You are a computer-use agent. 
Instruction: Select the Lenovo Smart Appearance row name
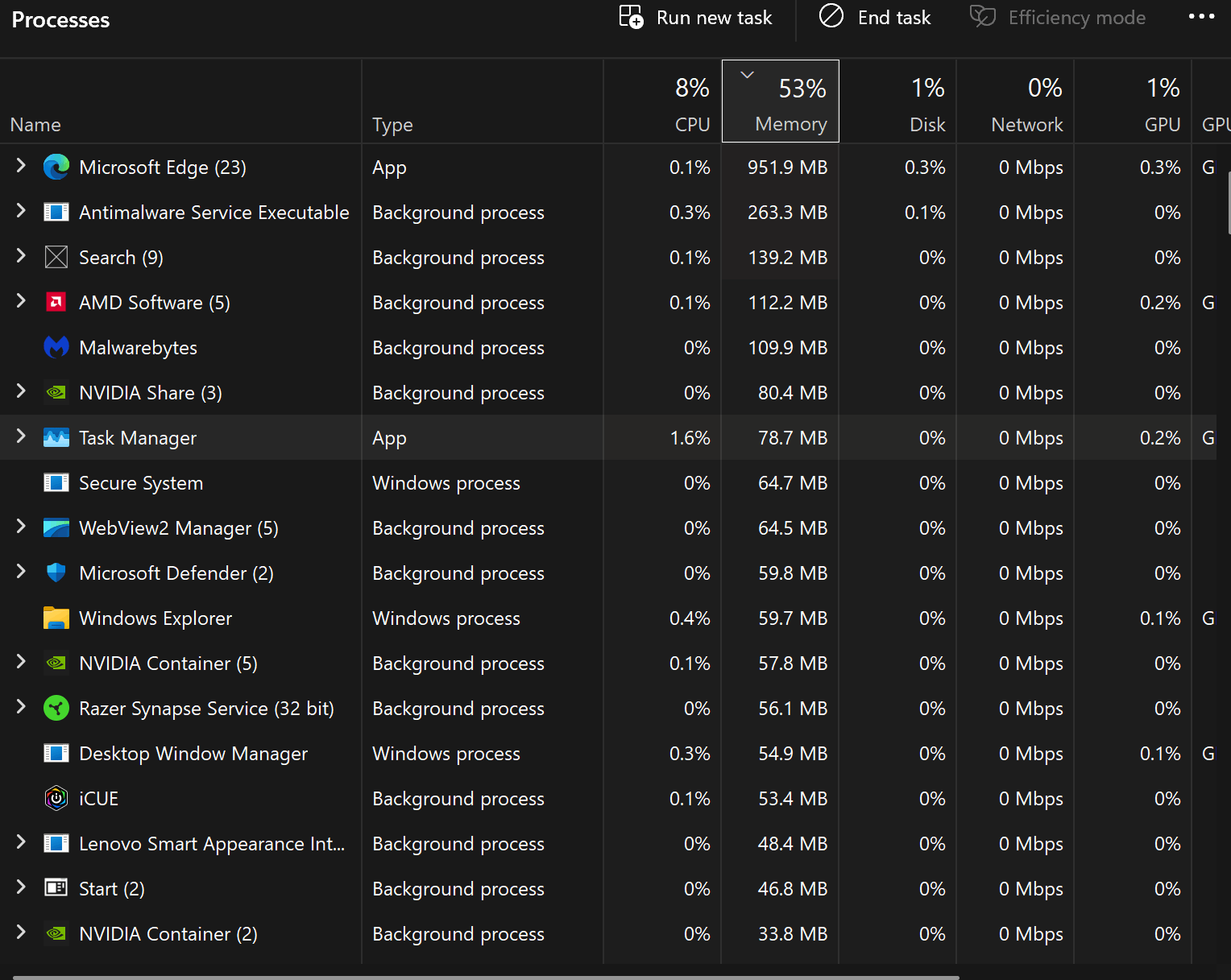point(212,844)
